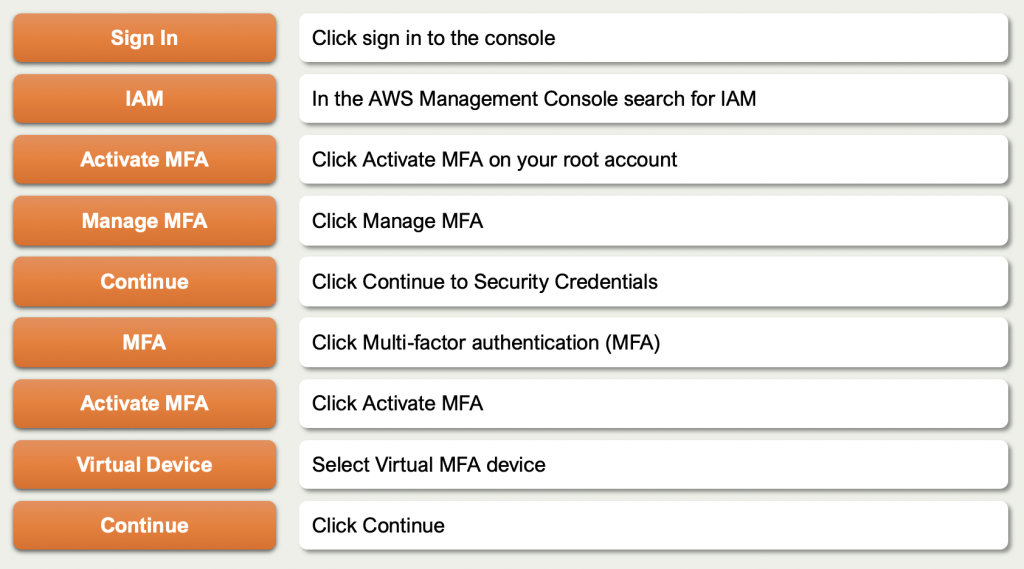Select the 'Click Continue' instruction box
This screenshot has width=1024, height=569.
653,526
